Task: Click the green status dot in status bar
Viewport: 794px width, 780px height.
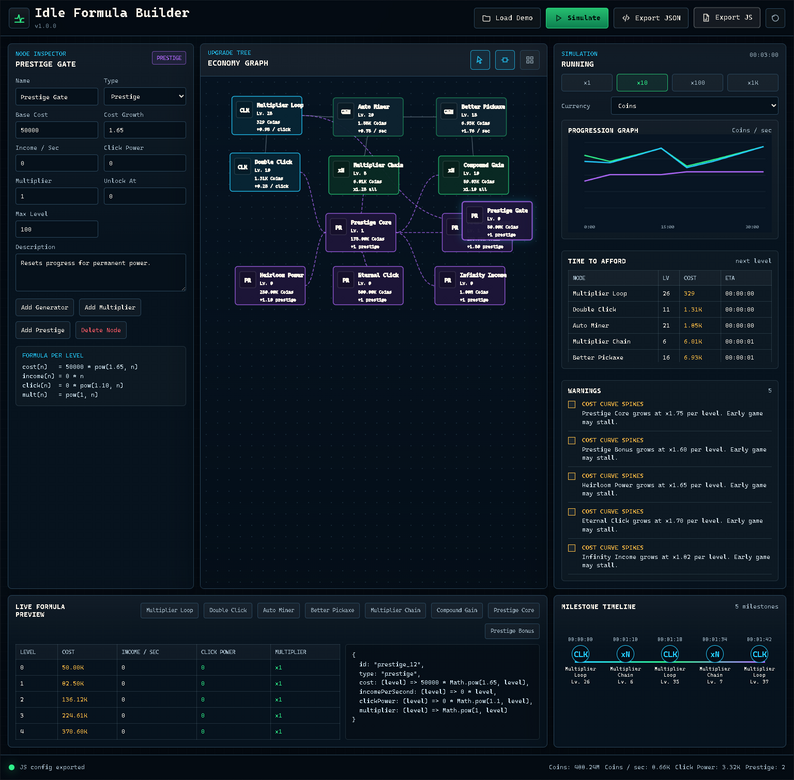Action: (x=12, y=767)
